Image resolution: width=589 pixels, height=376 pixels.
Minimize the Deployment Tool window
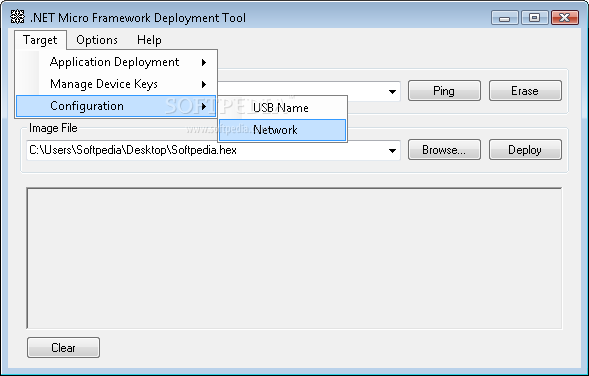click(504, 18)
